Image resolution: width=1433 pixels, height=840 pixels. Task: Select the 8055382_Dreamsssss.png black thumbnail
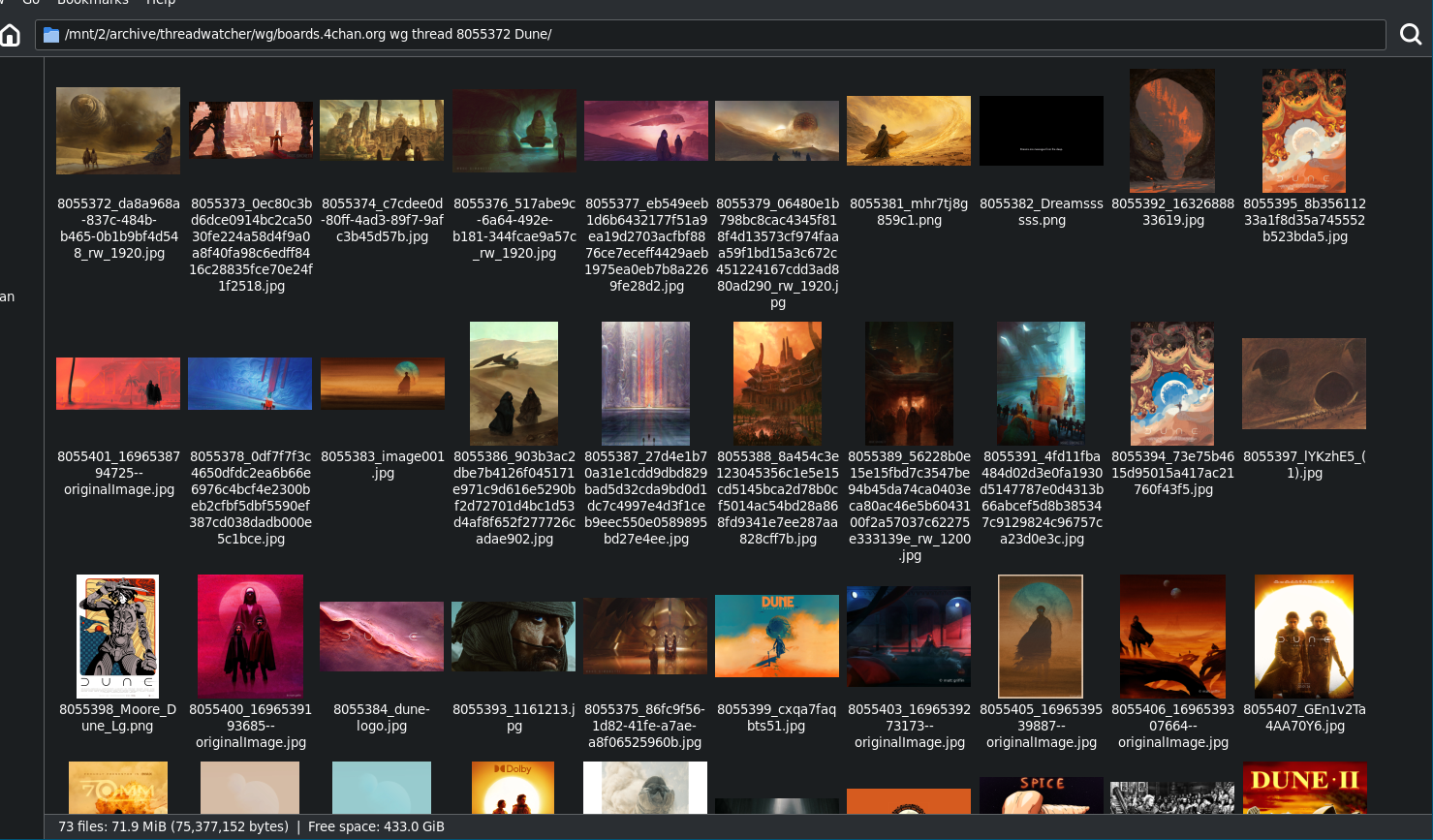pos(1041,131)
